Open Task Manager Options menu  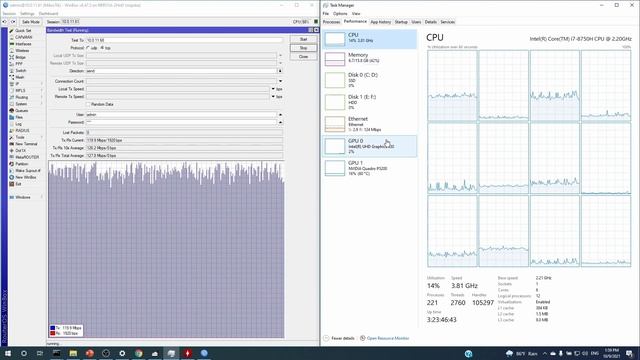[x=340, y=13]
